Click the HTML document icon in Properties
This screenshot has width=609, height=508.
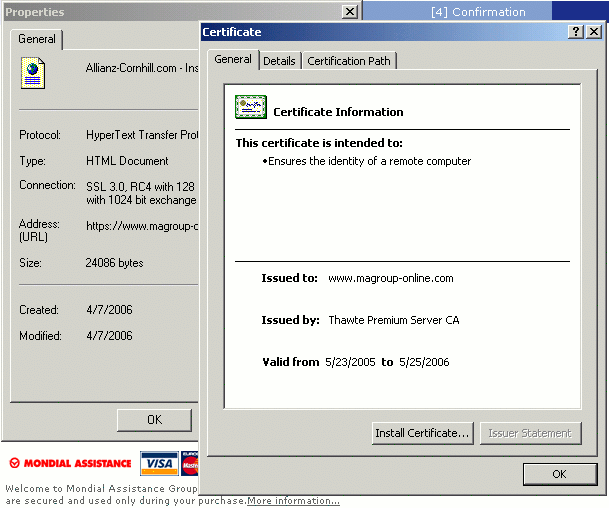click(33, 73)
